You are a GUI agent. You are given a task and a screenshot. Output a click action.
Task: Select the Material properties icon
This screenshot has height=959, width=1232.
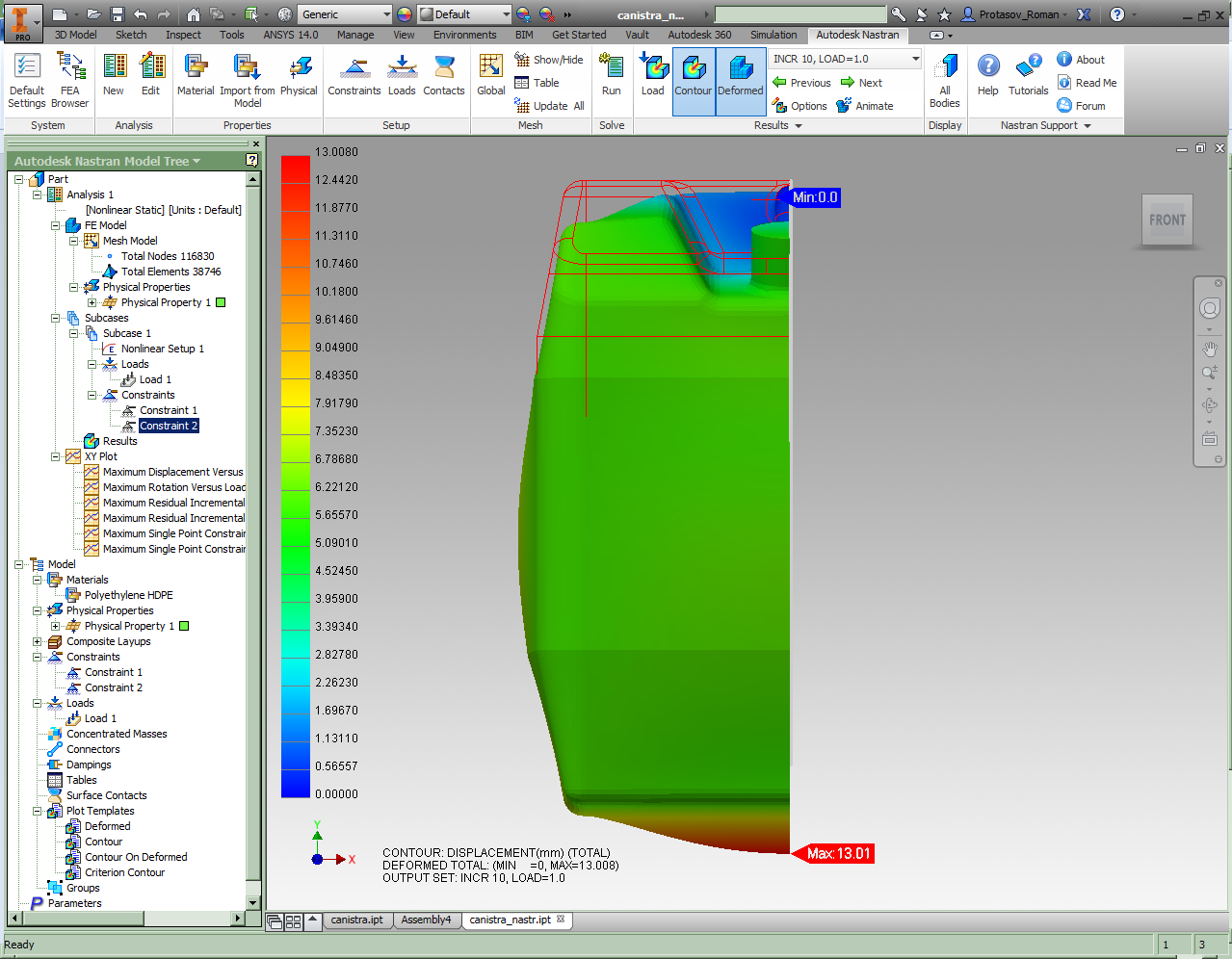196,75
